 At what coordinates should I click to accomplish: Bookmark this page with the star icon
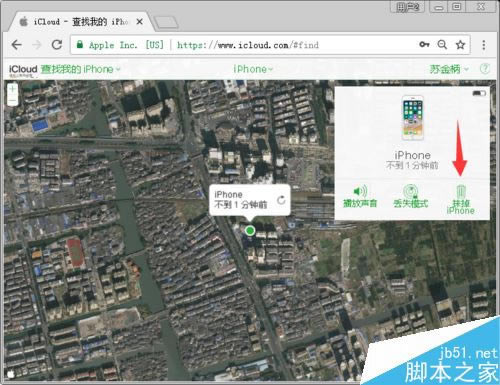point(460,44)
